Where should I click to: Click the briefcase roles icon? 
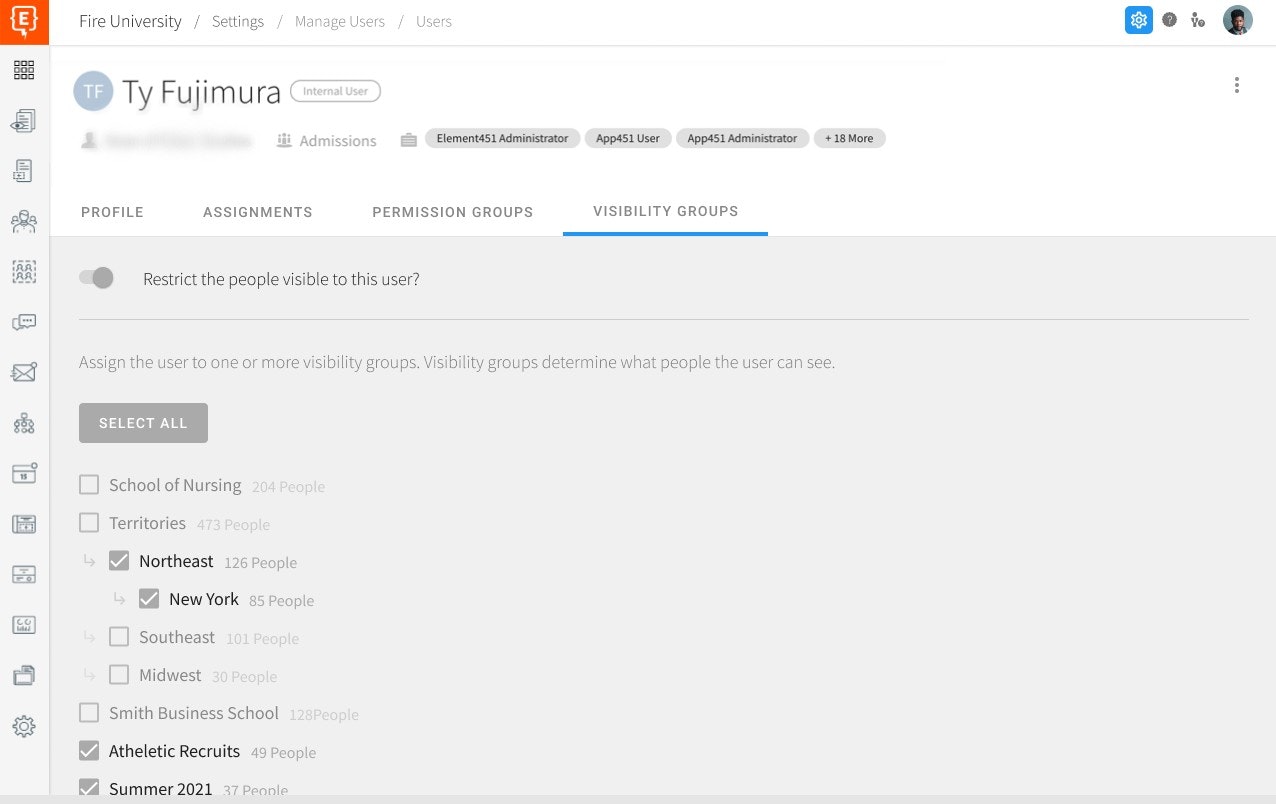pyautogui.click(x=408, y=140)
